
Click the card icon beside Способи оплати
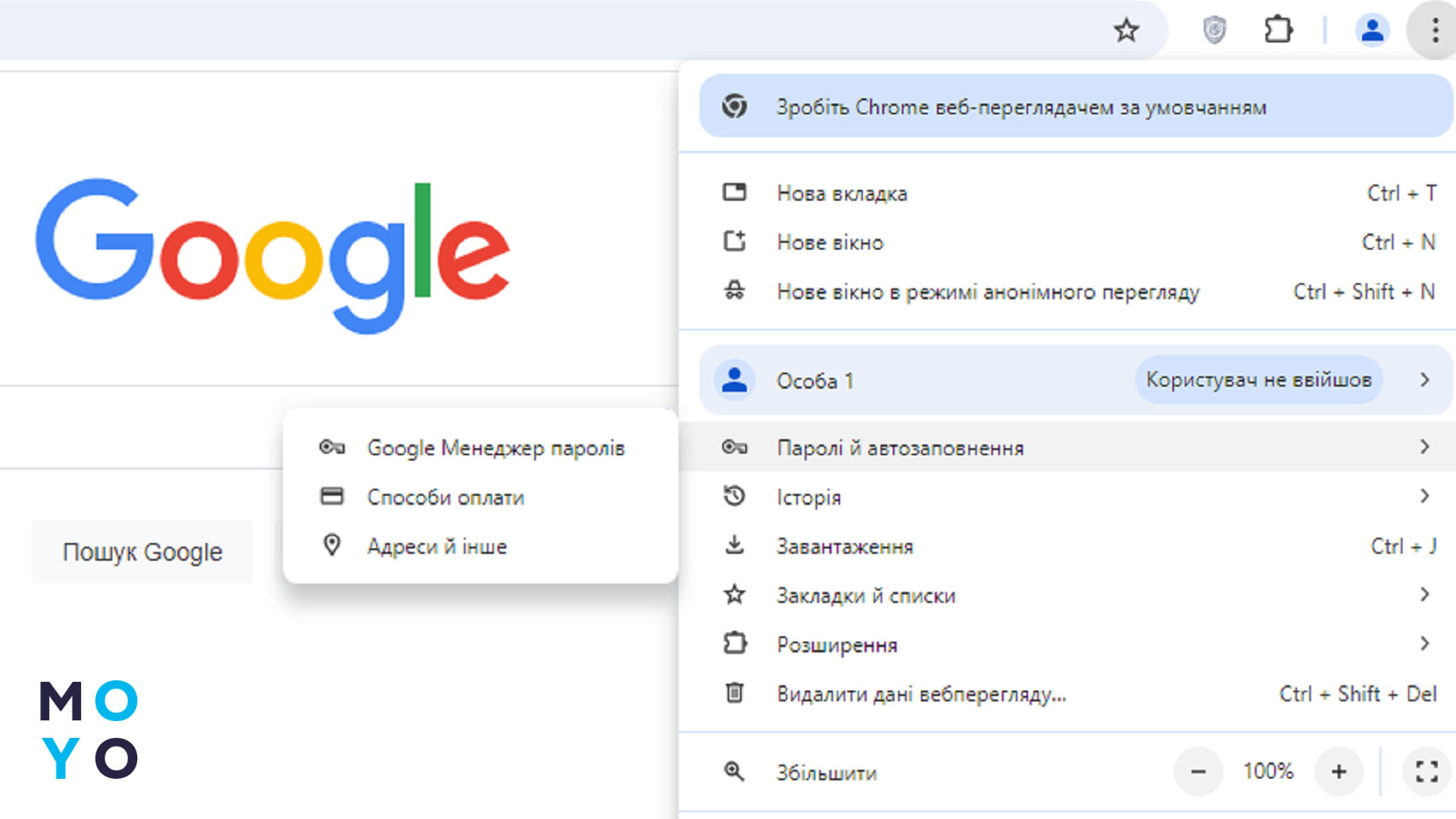coord(332,497)
